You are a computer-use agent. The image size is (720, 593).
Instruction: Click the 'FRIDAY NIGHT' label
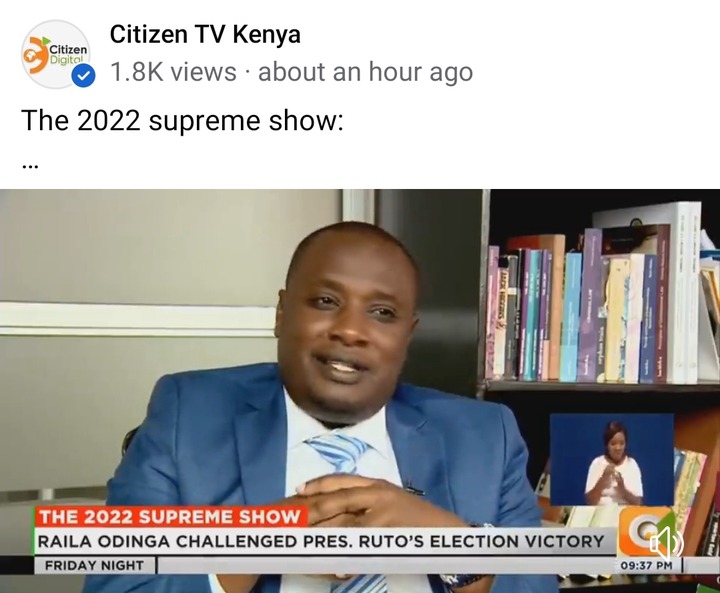pyautogui.click(x=94, y=565)
